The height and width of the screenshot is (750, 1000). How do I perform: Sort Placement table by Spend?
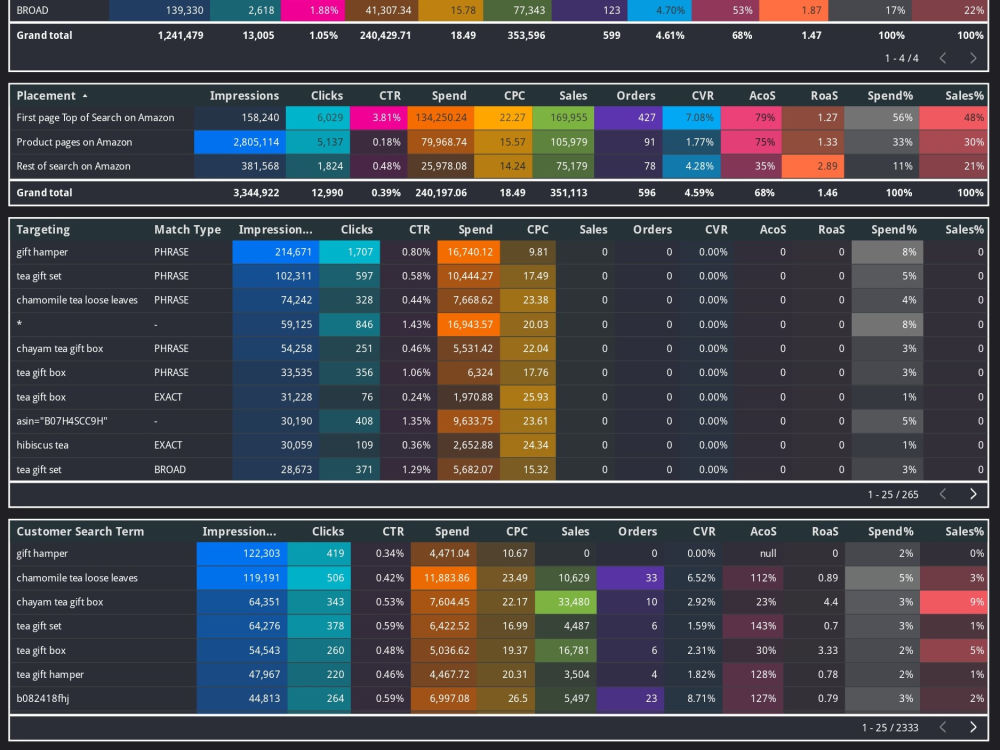pyautogui.click(x=449, y=96)
